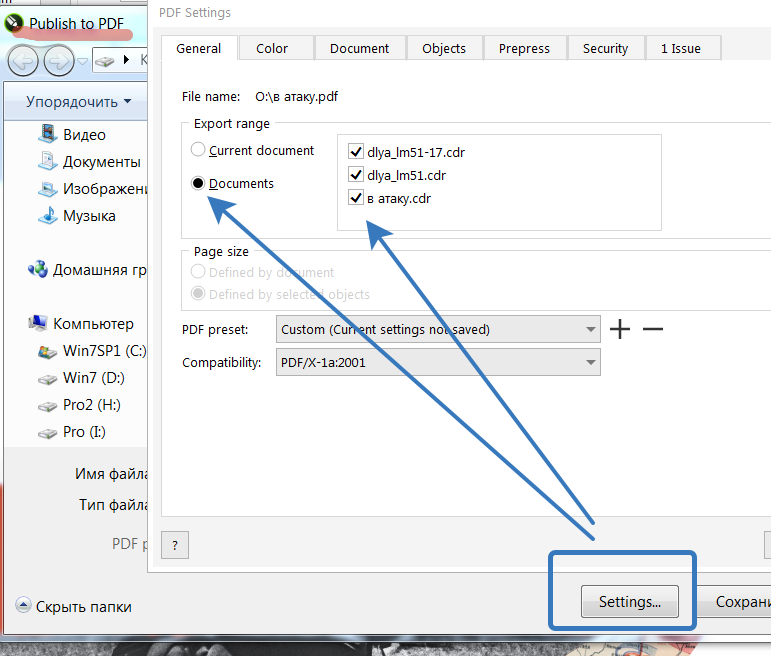Select Компьютер in navigation pane
Image resolution: width=771 pixels, height=656 pixels.
[x=81, y=323]
